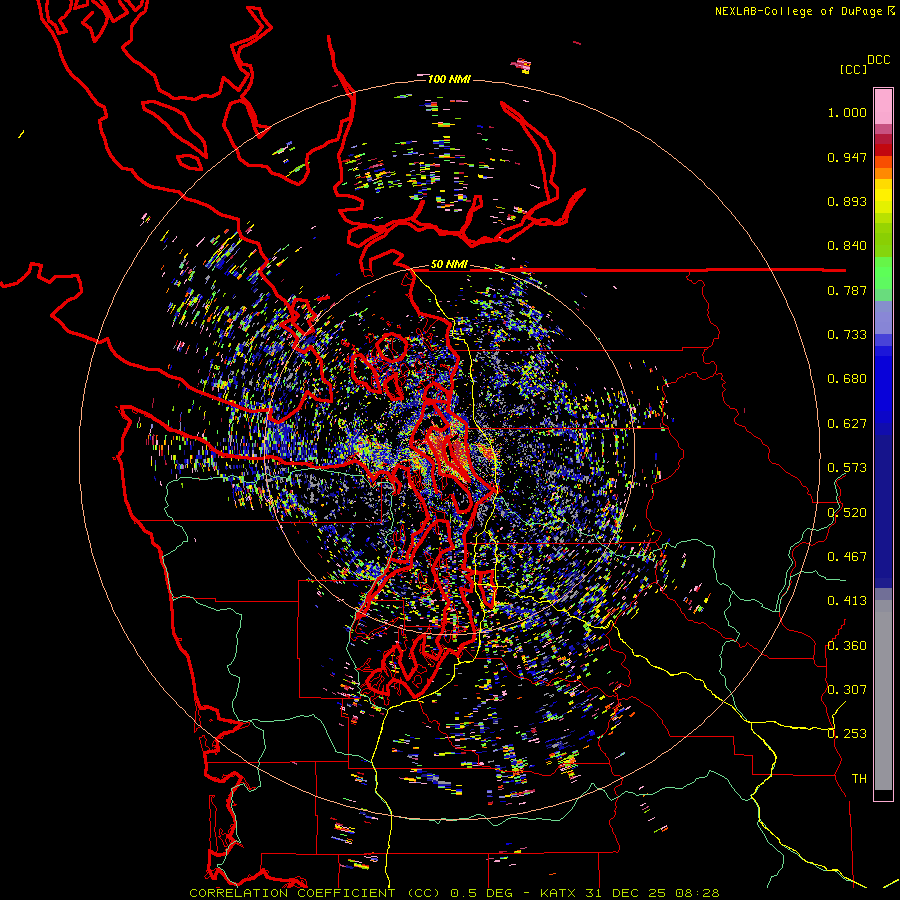The height and width of the screenshot is (900, 900).
Task: Click the 0.413 scale value
Action: tap(847, 601)
